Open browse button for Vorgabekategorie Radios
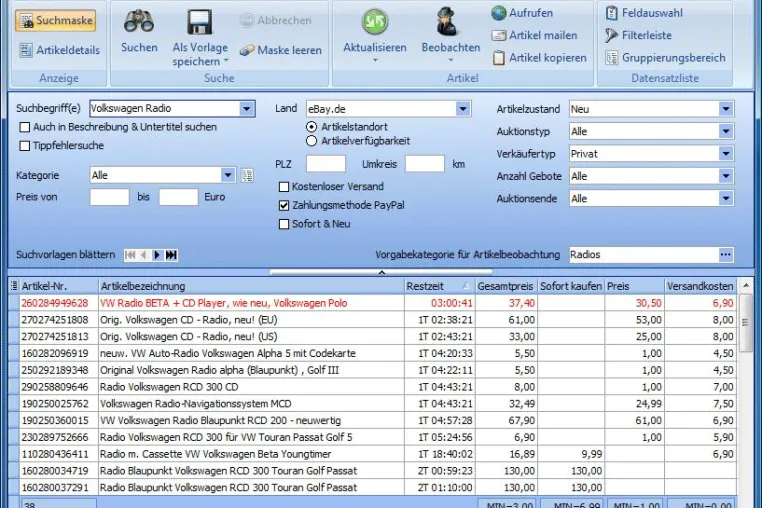The height and width of the screenshot is (508, 762). 726,255
